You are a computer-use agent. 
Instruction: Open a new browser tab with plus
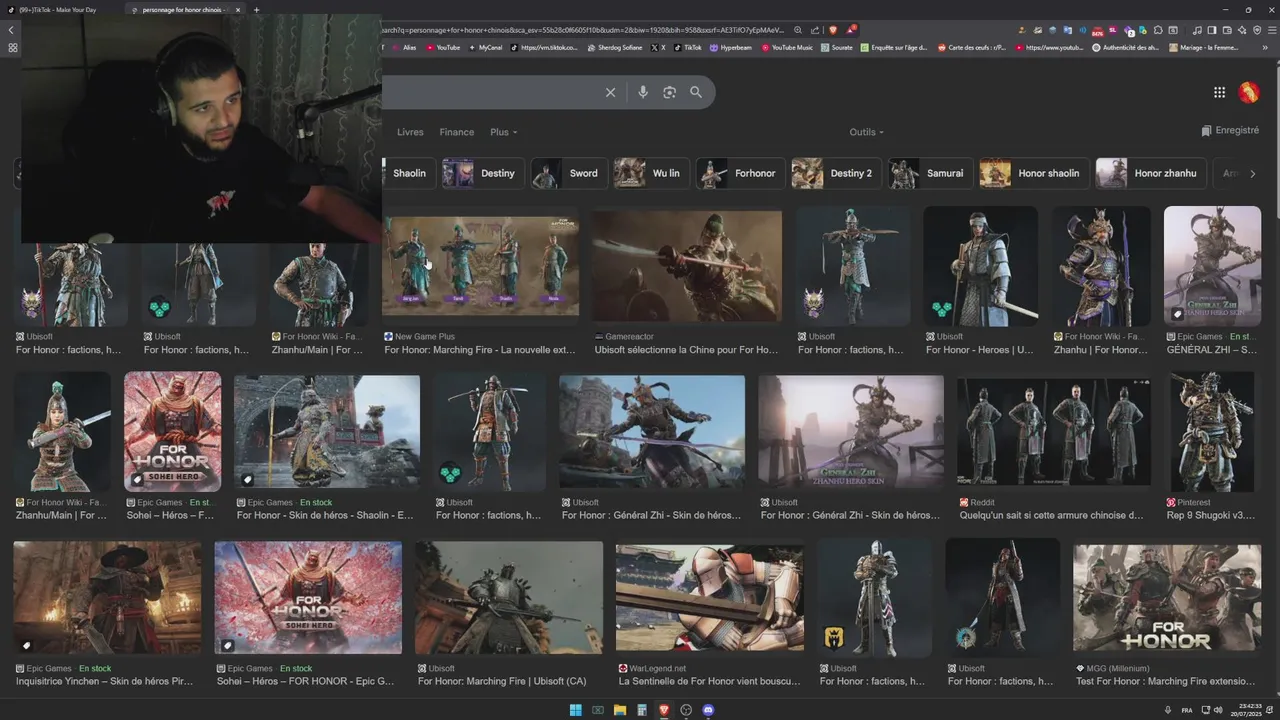(256, 10)
